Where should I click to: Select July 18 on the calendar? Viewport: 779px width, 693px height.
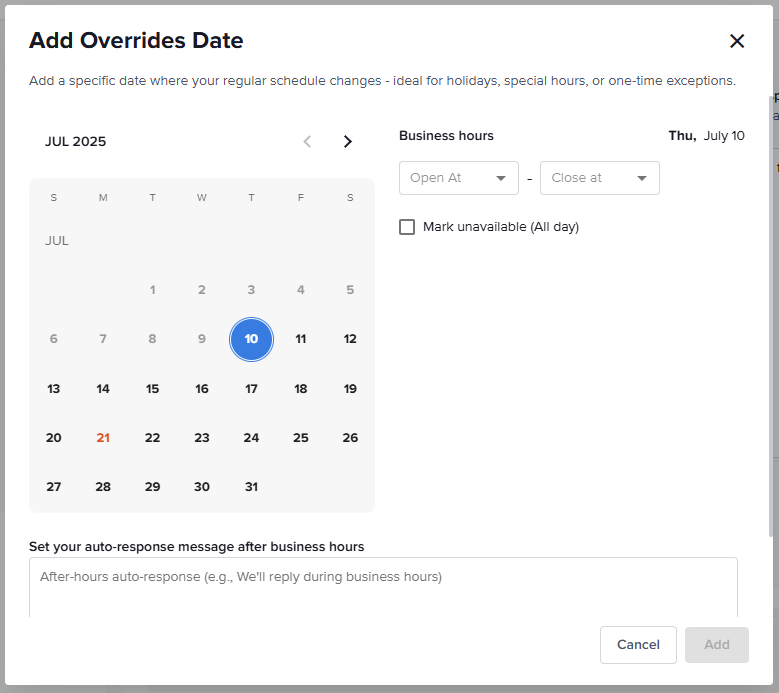pos(301,388)
